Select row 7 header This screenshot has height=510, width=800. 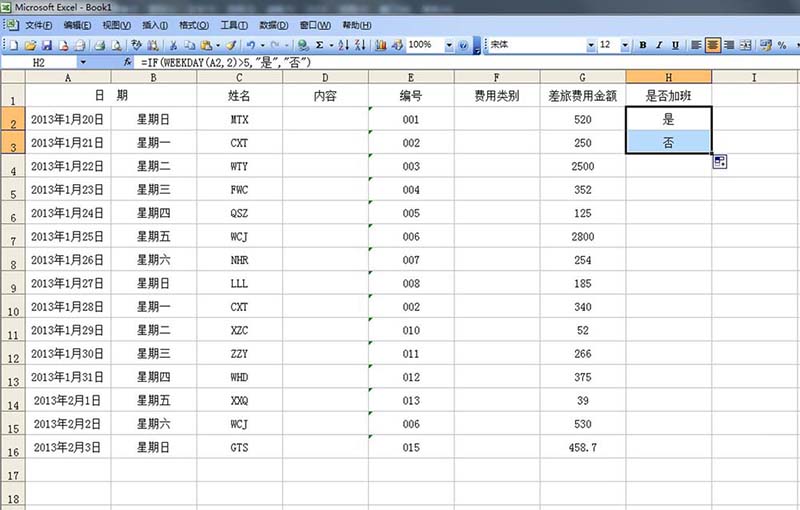[x=13, y=236]
